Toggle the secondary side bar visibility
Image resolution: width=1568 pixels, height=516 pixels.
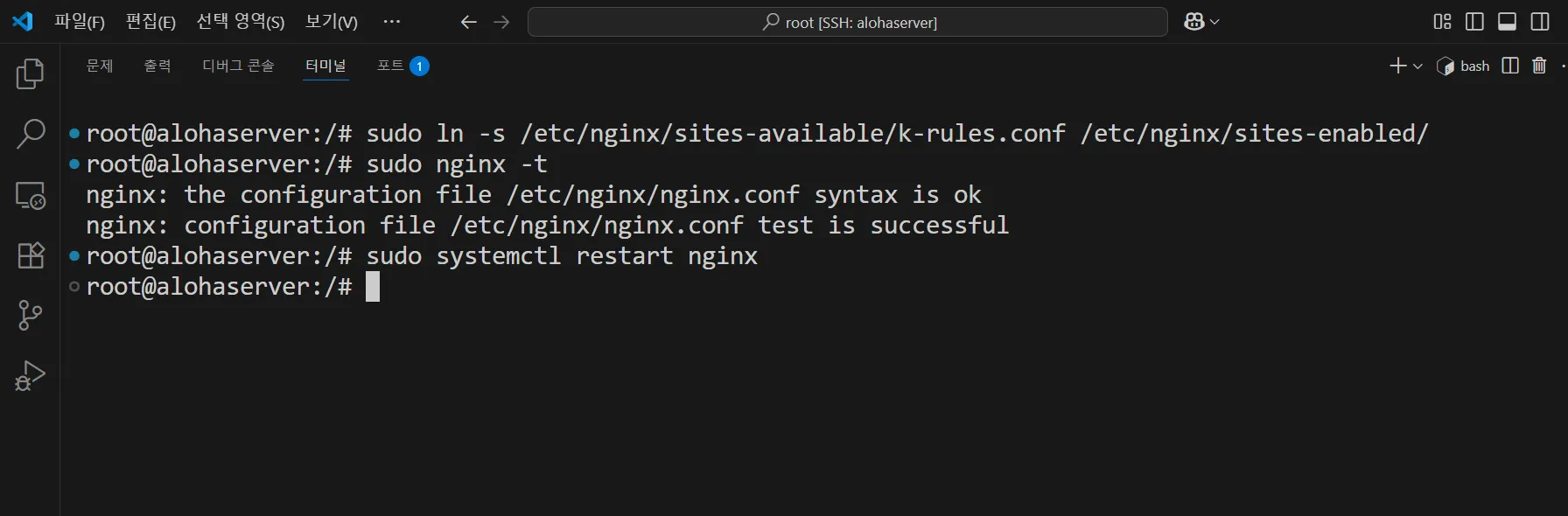(1540, 22)
